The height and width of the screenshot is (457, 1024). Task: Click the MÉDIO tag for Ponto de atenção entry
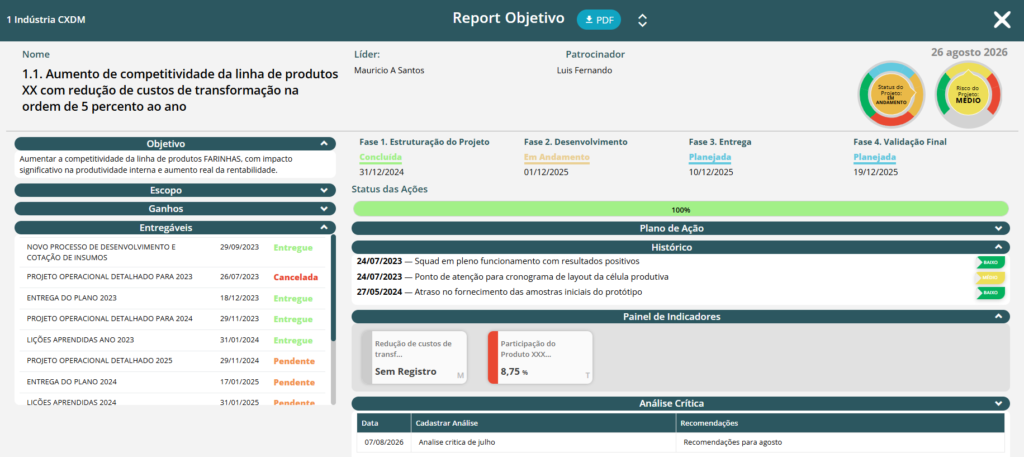990,277
